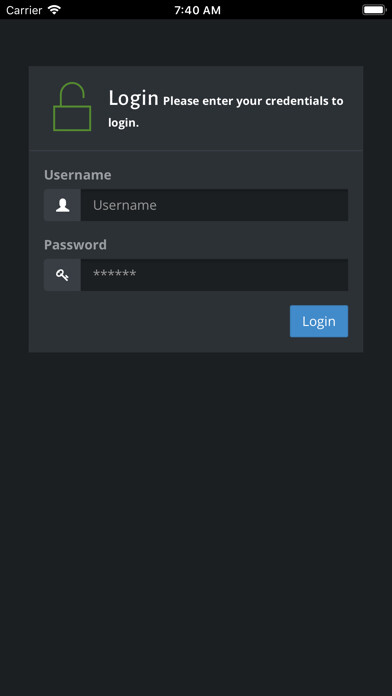Tap the 7:40 AM clock in status bar
The height and width of the screenshot is (696, 392).
point(197,10)
